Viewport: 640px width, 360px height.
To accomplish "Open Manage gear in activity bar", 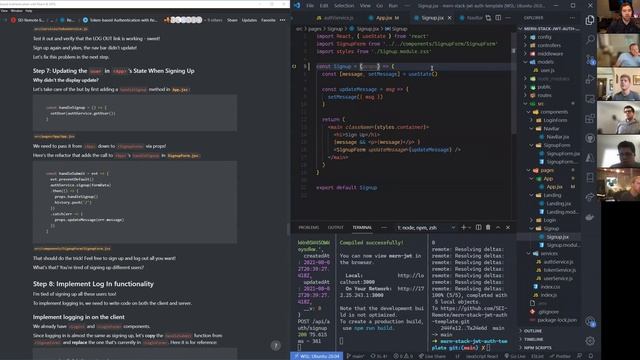I will 590,341.
